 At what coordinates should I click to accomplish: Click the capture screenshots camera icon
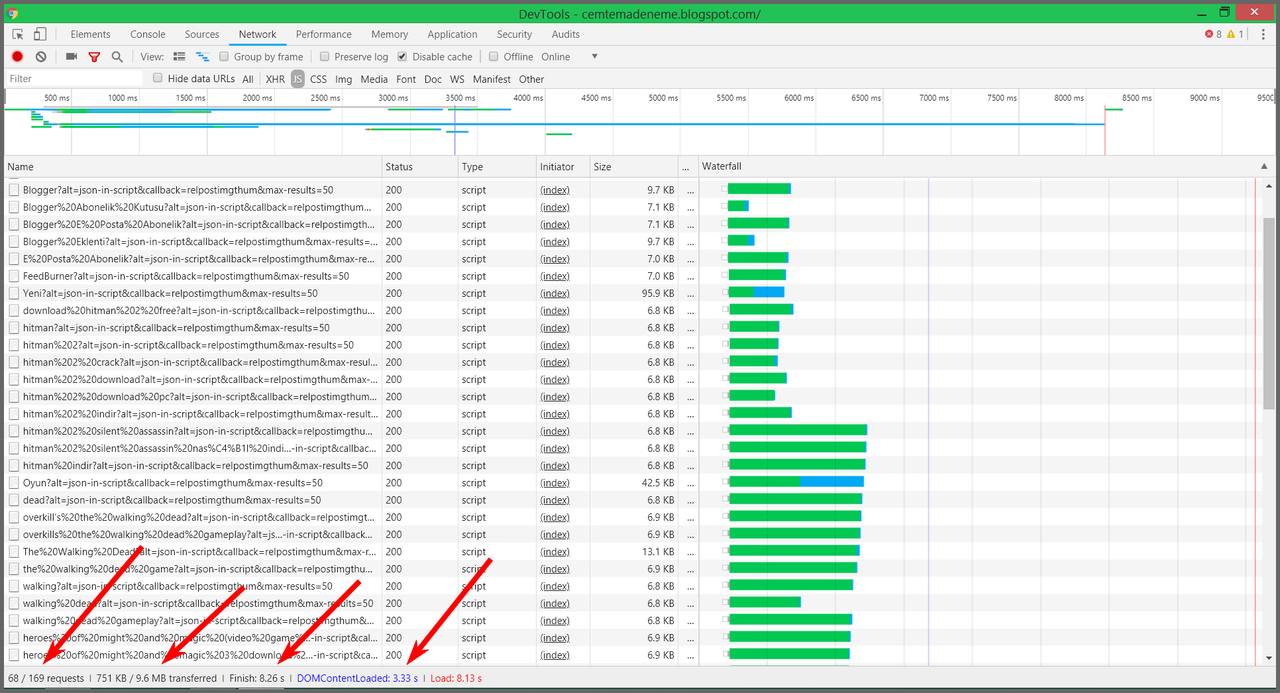71,57
